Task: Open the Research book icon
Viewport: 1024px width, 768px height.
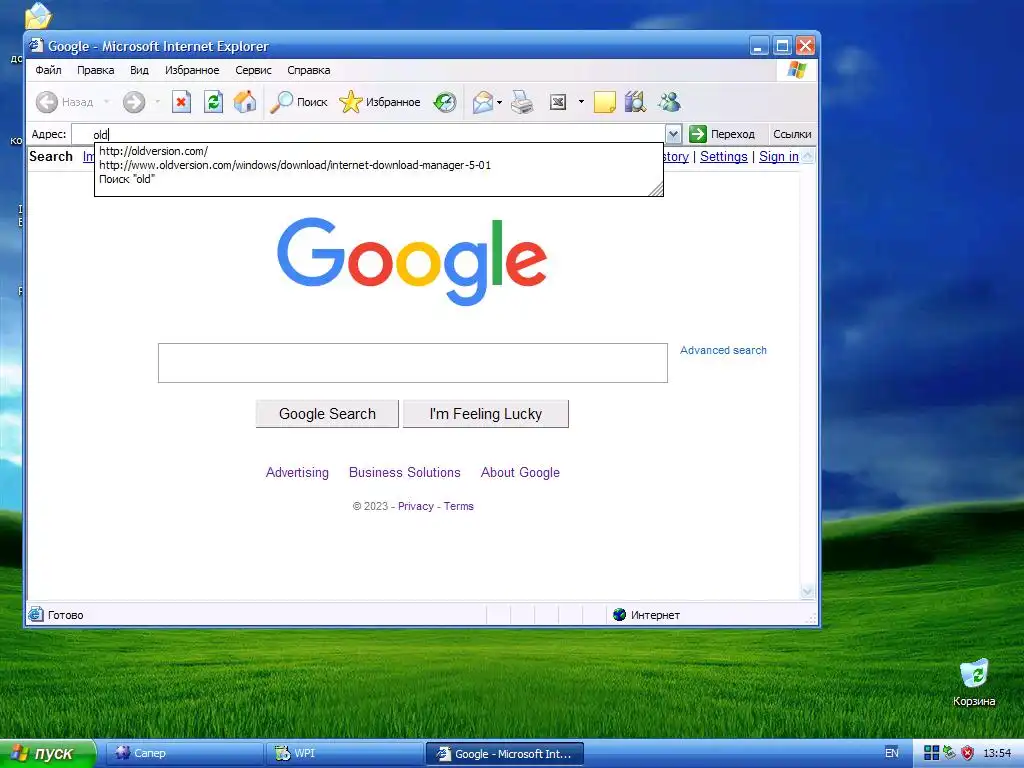Action: [x=635, y=102]
